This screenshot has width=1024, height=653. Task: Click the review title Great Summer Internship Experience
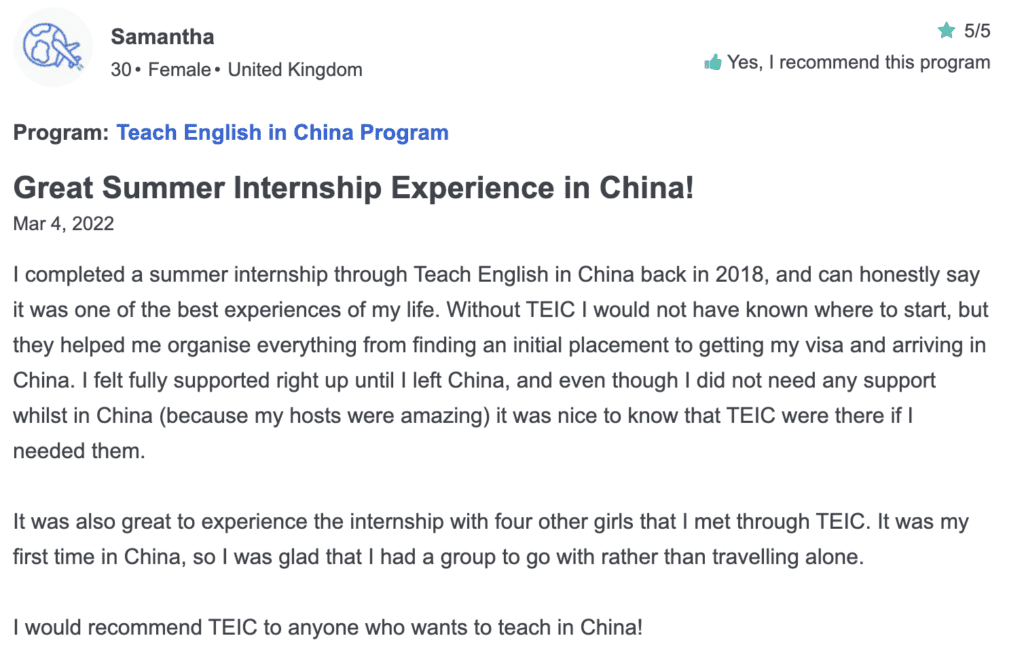tap(353, 188)
